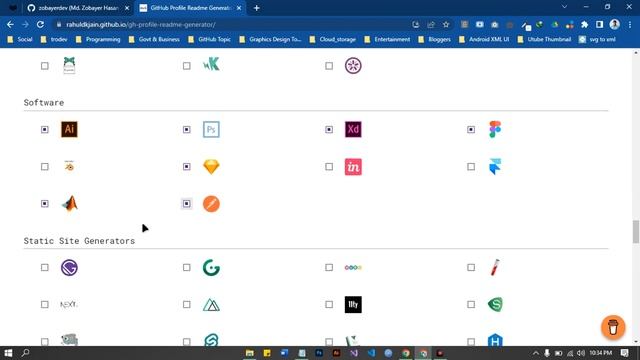The image size is (640, 360).
Task: Open the GitHub Topic bookmarks folder
Action: [210, 39]
